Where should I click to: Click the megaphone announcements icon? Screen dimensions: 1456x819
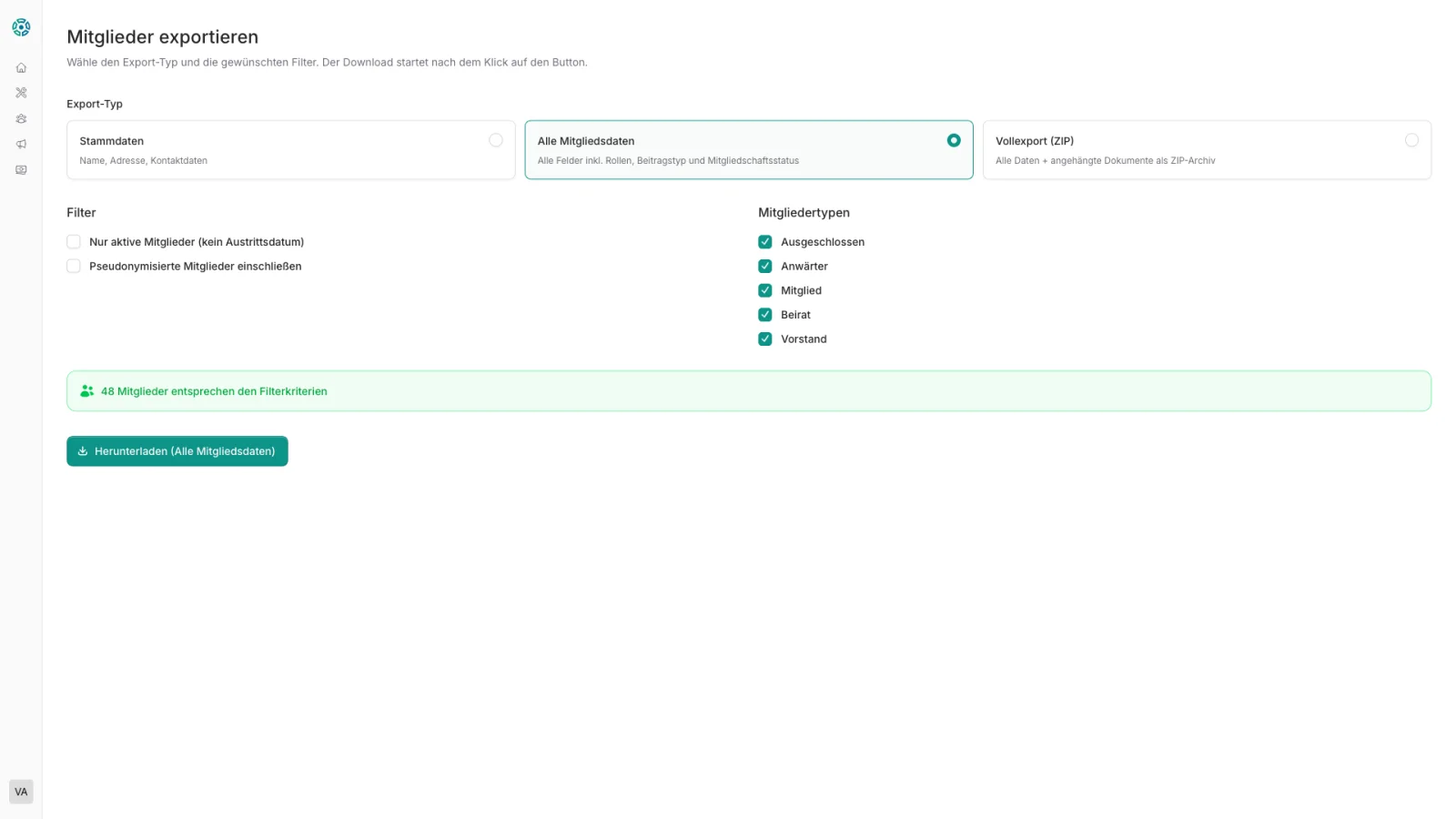[x=21, y=144]
